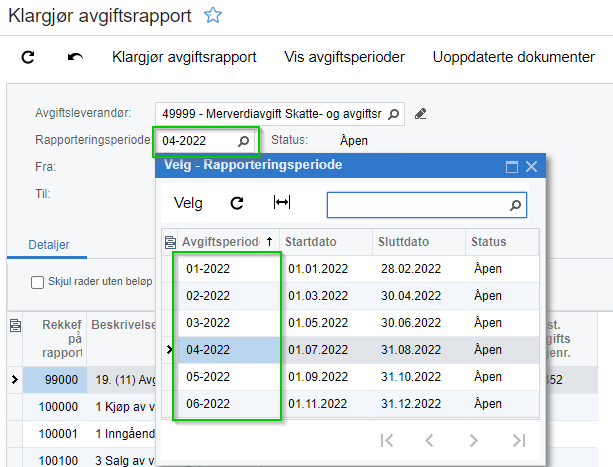The width and height of the screenshot is (613, 467).
Task: Open column configurator icon in dialog grid
Action: (x=170, y=242)
